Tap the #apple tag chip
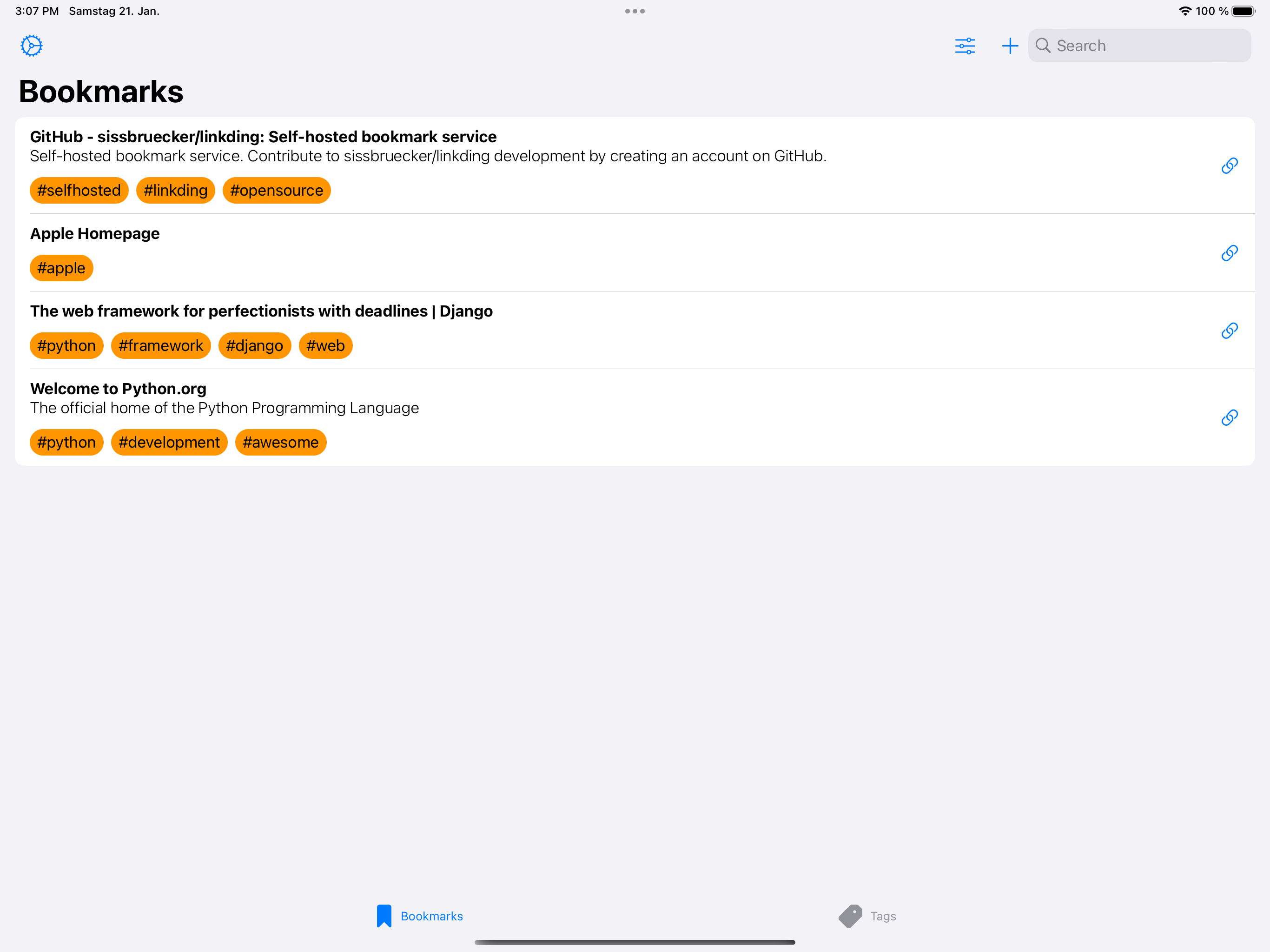The image size is (1270, 952). (61, 268)
